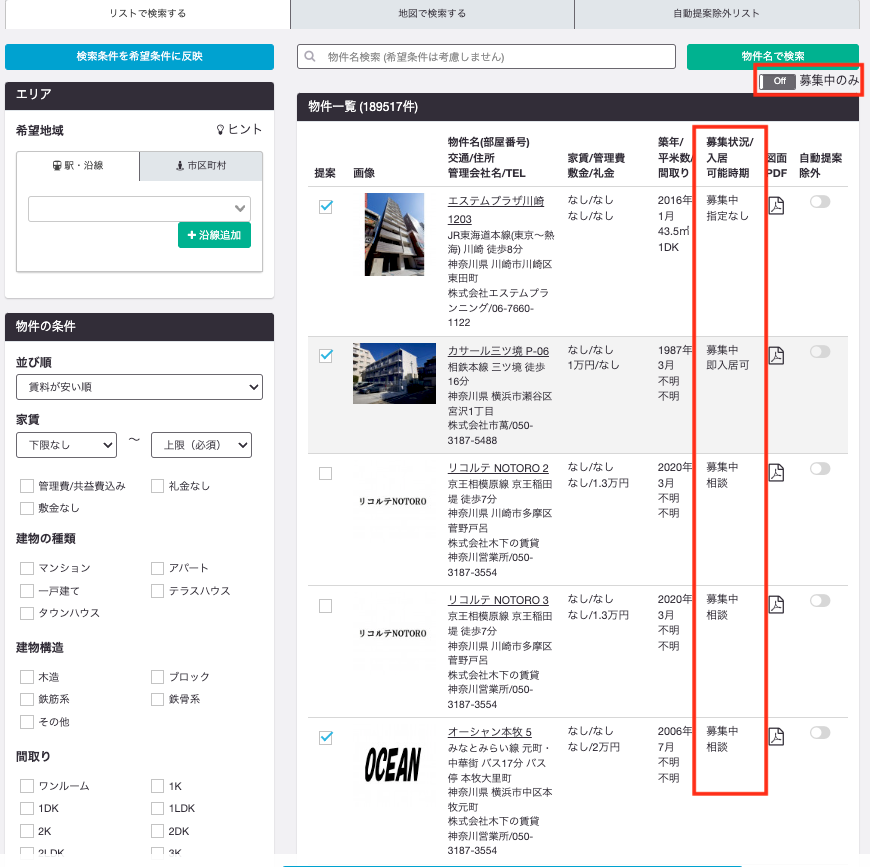Check 1LDK layout option
The image size is (870, 867).
158,808
